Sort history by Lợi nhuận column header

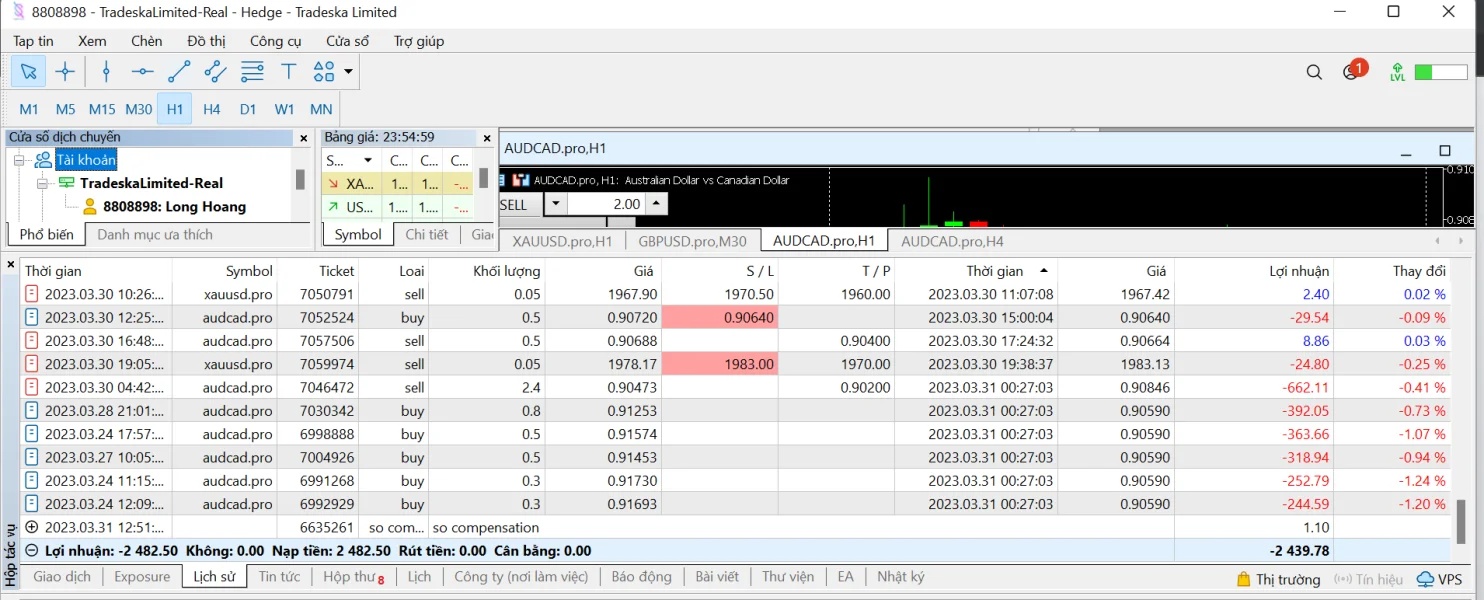click(1300, 271)
